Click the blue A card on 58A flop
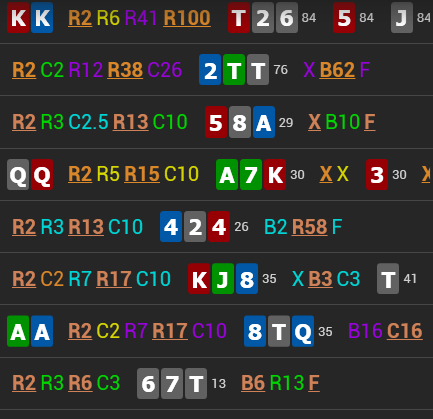The width and height of the screenshot is (433, 419). (x=264, y=122)
